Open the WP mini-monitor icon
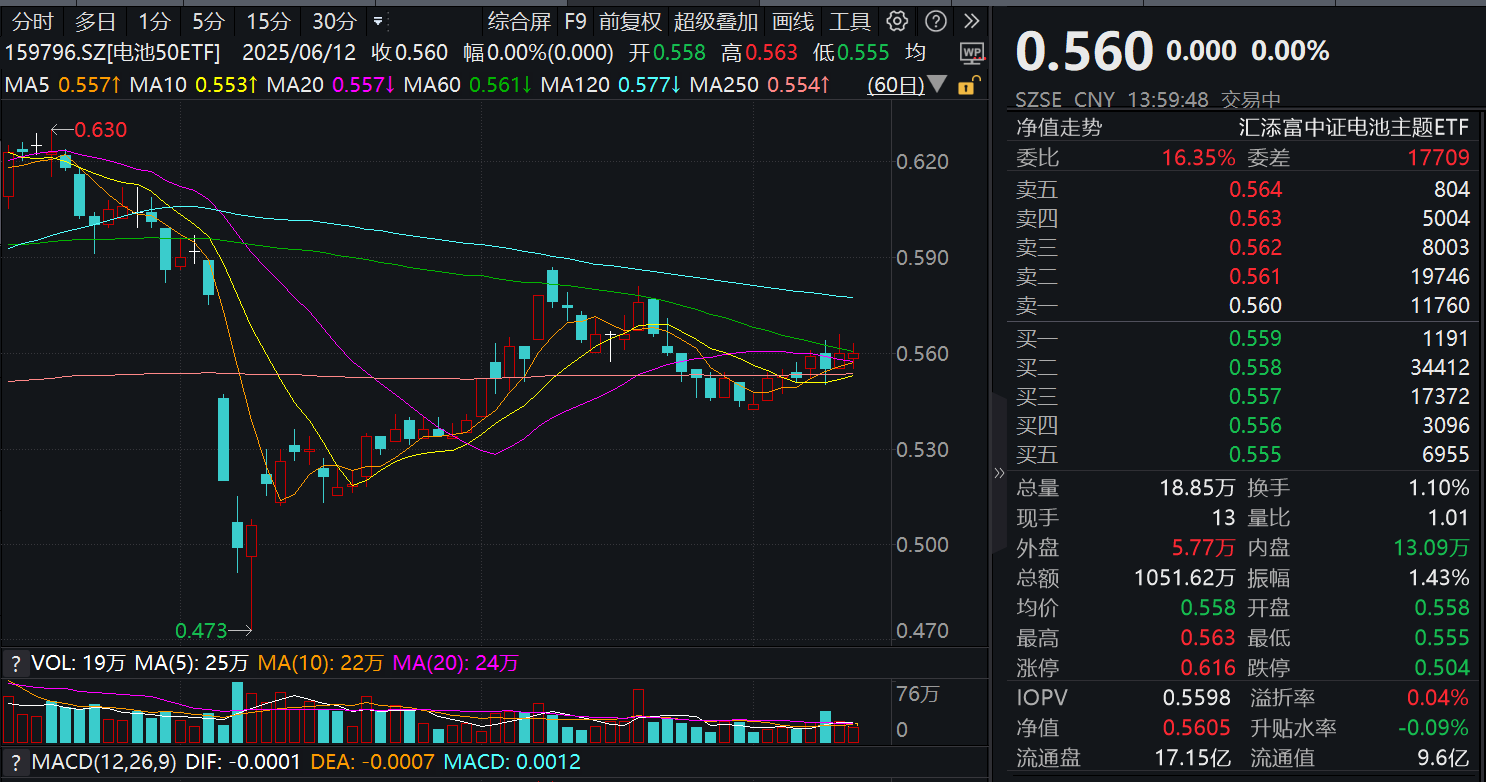Image resolution: width=1486 pixels, height=782 pixels. click(972, 53)
